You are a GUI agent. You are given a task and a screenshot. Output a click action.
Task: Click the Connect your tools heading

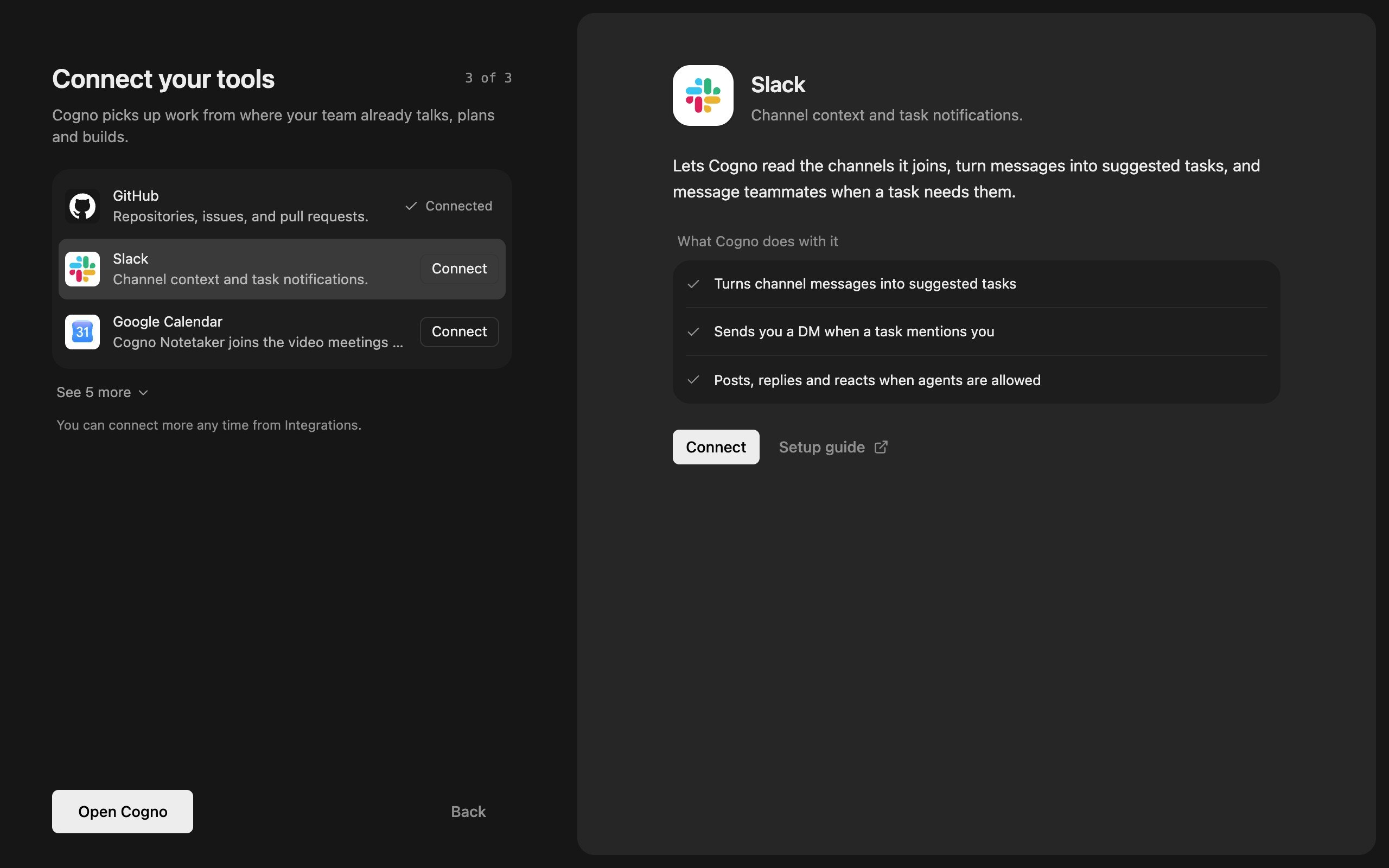tap(163, 79)
